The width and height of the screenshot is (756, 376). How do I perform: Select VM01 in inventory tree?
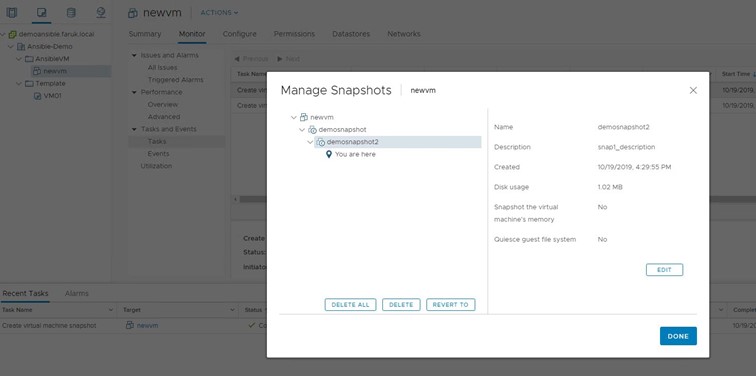click(x=53, y=96)
